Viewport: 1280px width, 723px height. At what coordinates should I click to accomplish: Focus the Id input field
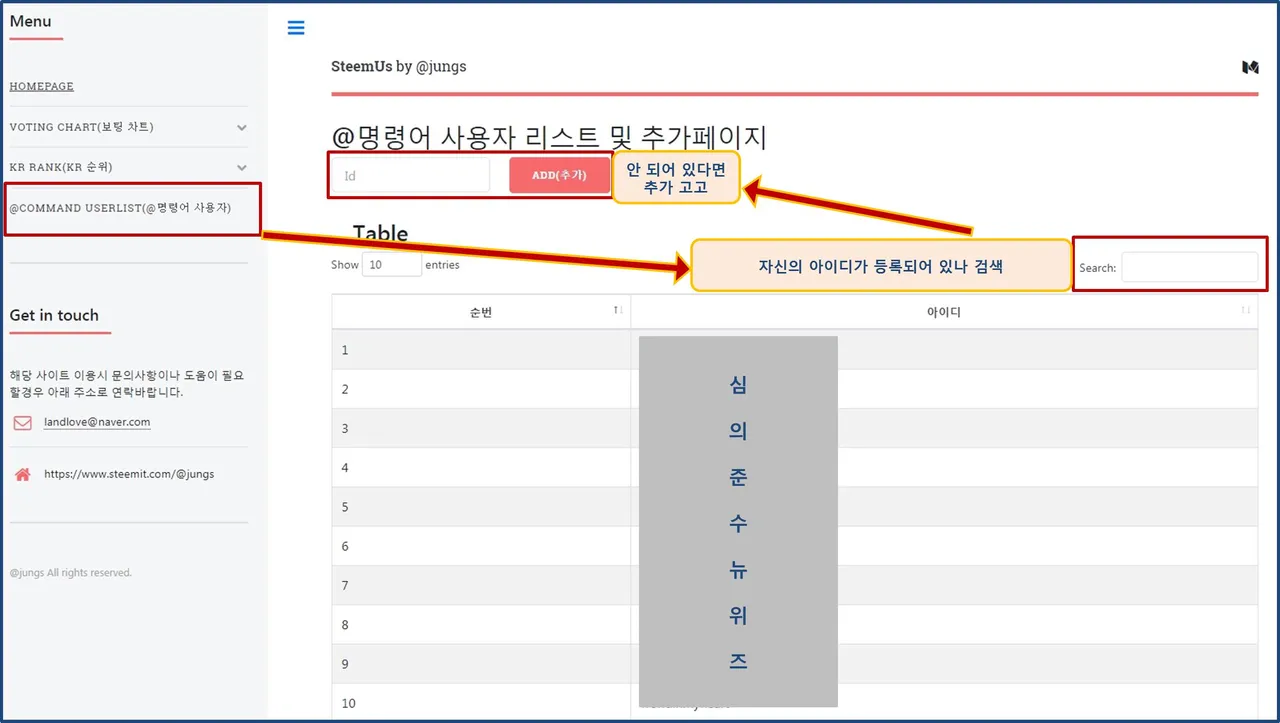(x=411, y=175)
